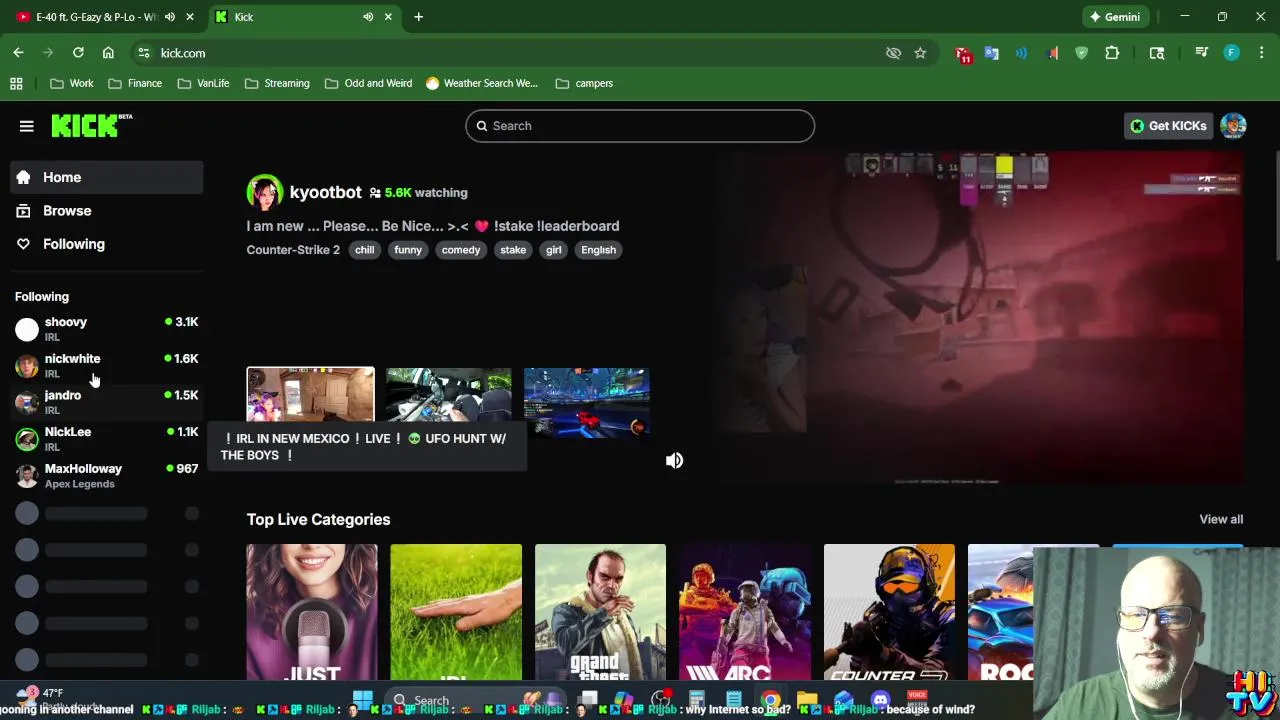Click the Get KICKs button
The height and width of the screenshot is (720, 1280).
click(x=1168, y=126)
